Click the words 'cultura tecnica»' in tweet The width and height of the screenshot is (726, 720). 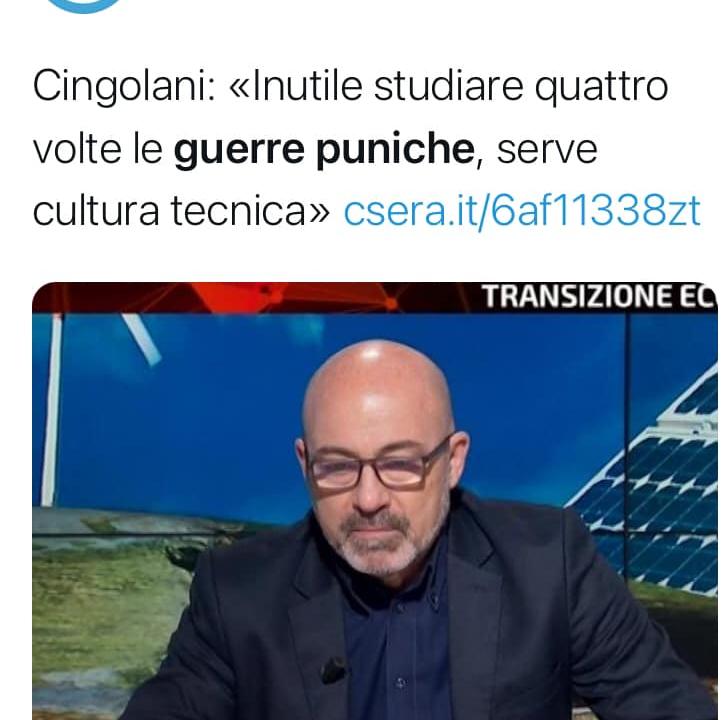click(x=181, y=211)
